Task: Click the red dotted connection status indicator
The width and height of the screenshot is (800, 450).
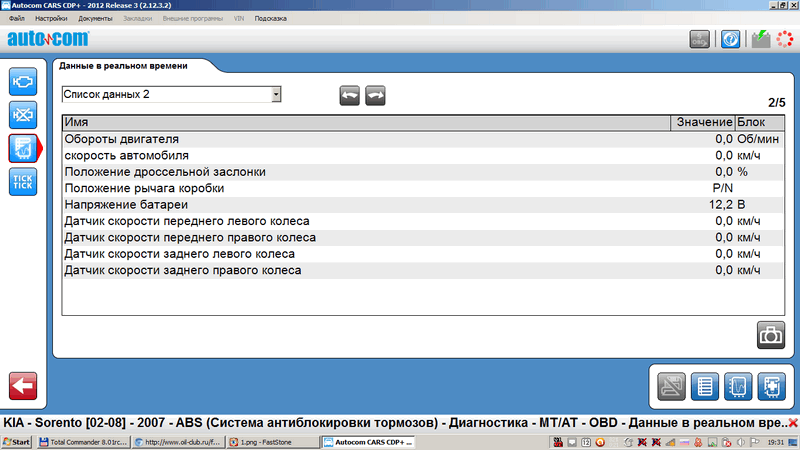Action: (785, 39)
